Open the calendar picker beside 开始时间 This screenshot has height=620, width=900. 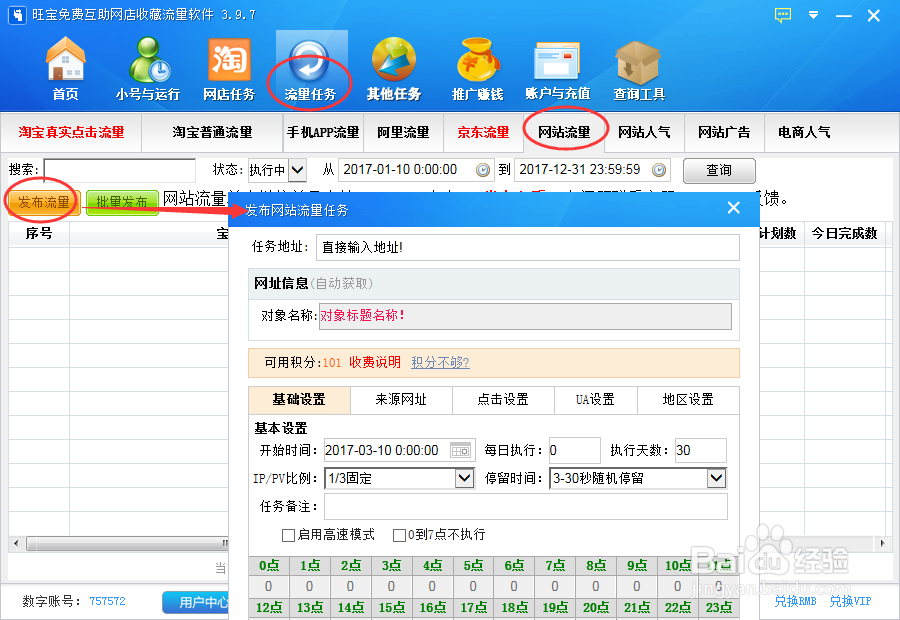(460, 450)
